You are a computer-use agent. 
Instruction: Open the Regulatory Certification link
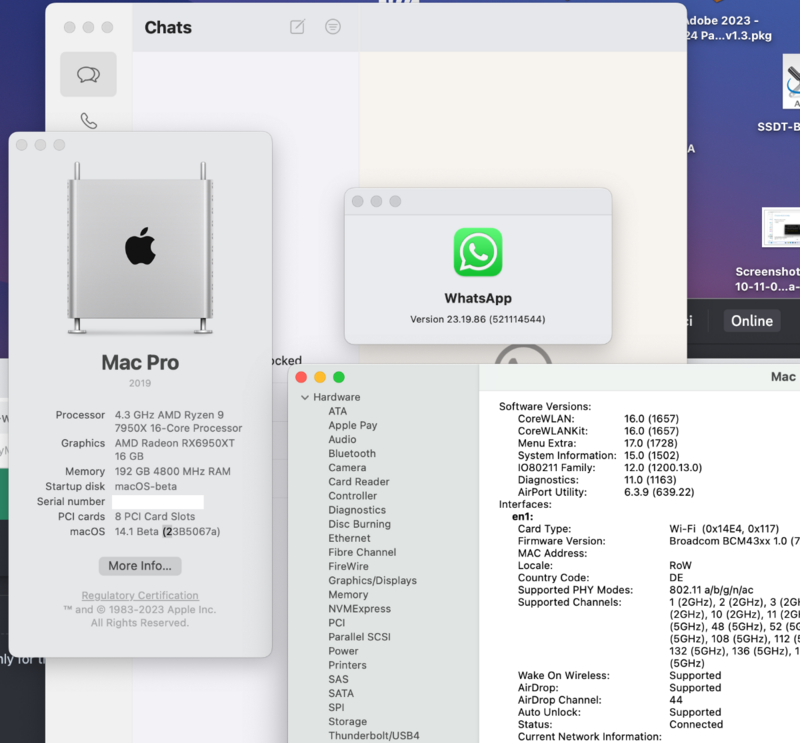point(140,596)
